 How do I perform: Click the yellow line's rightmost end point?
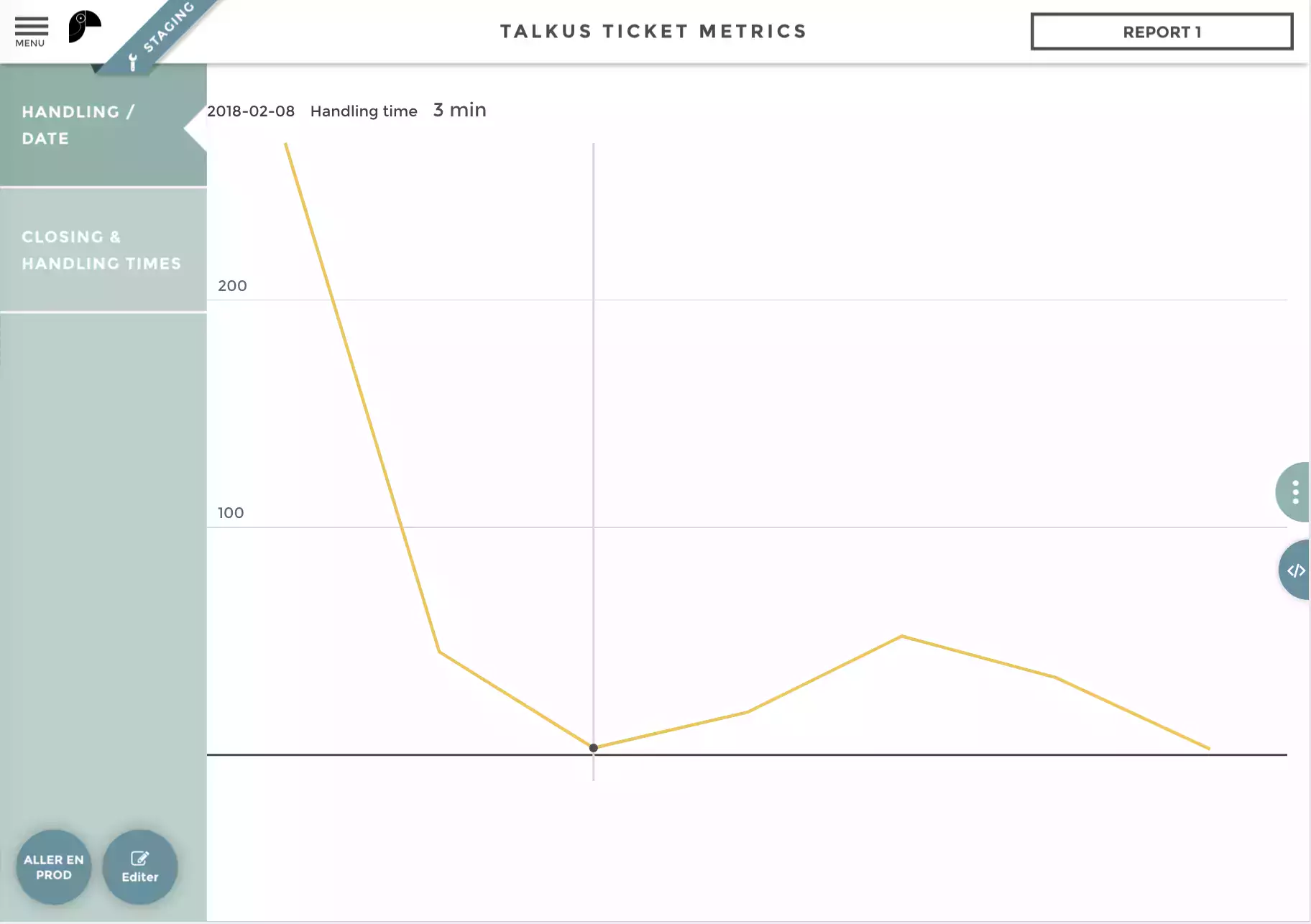(x=1209, y=749)
